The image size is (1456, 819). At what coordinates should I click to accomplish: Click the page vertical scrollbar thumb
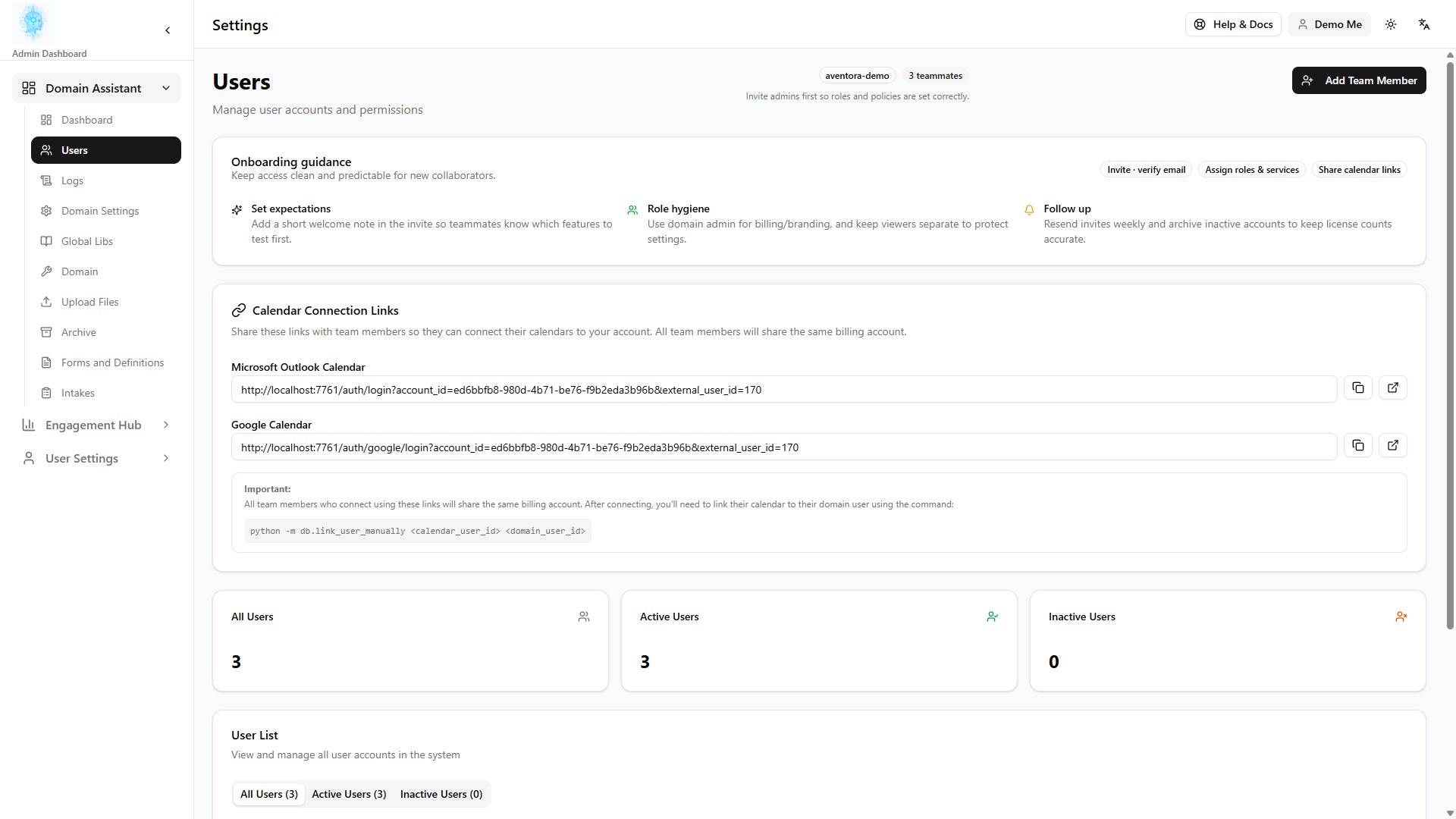1450,345
